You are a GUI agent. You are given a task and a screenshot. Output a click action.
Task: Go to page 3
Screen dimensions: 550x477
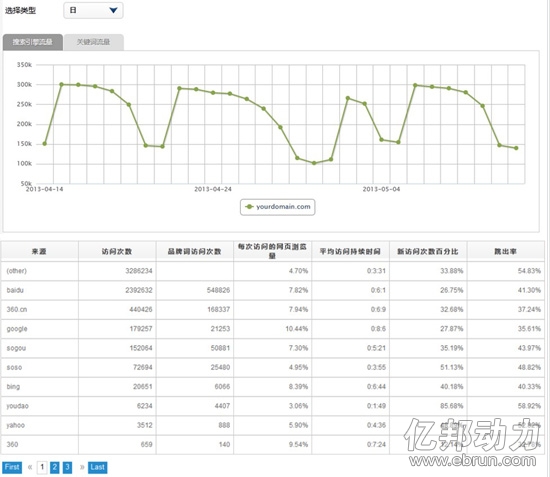click(x=67, y=467)
